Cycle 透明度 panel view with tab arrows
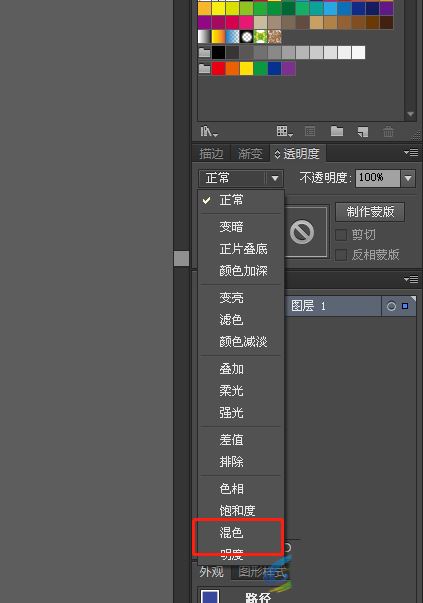The image size is (423, 603). tap(277, 155)
